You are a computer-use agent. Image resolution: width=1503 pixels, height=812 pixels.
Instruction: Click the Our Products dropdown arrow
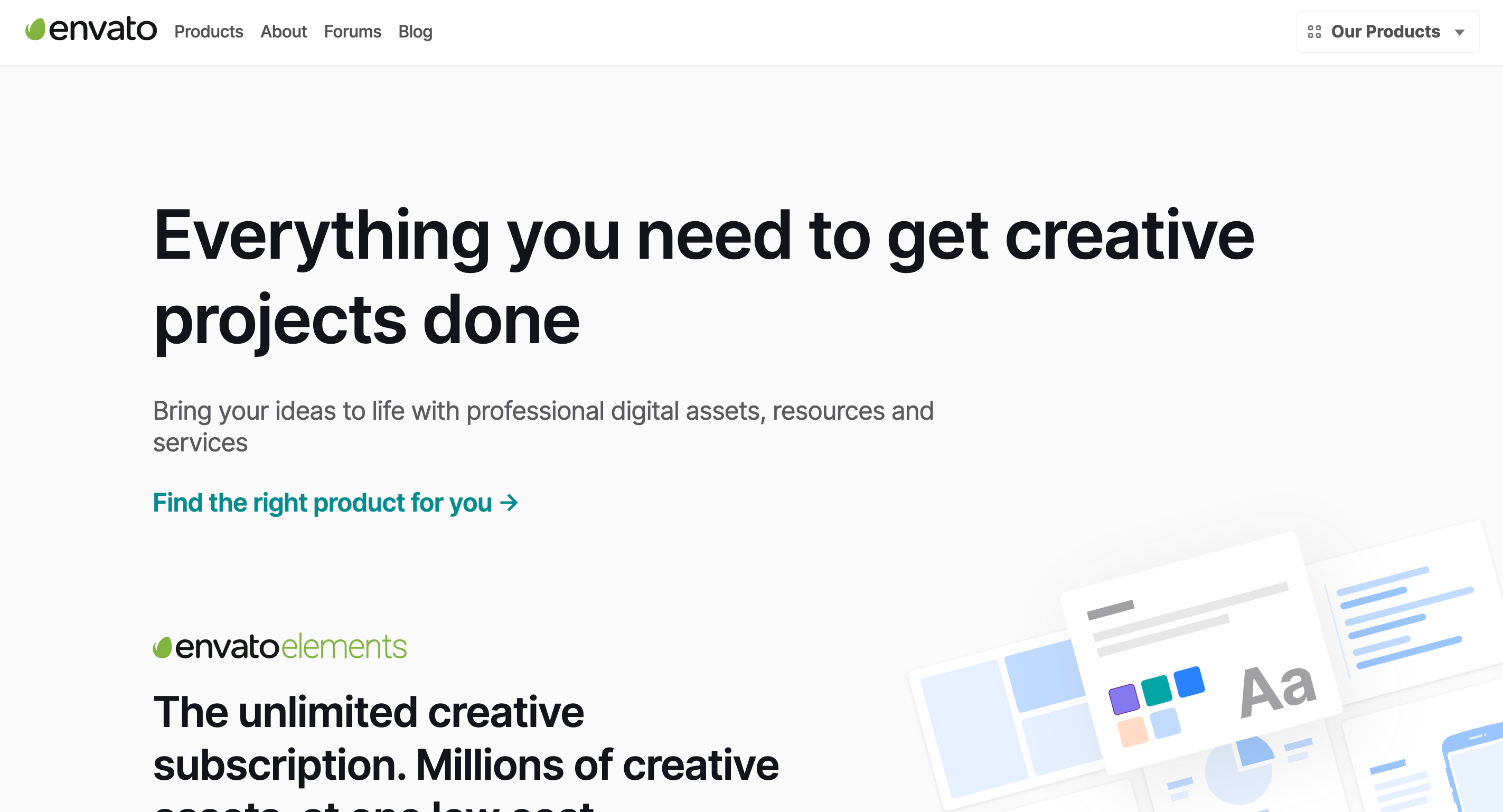[1459, 33]
